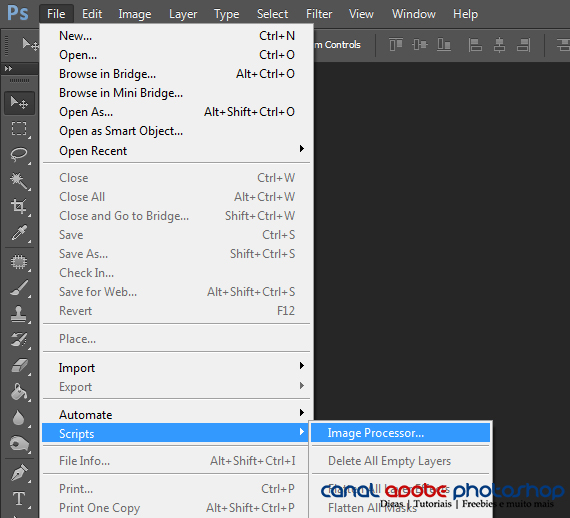Click Align top edges icon
Viewport: 570px width, 518px height.
(x=396, y=45)
